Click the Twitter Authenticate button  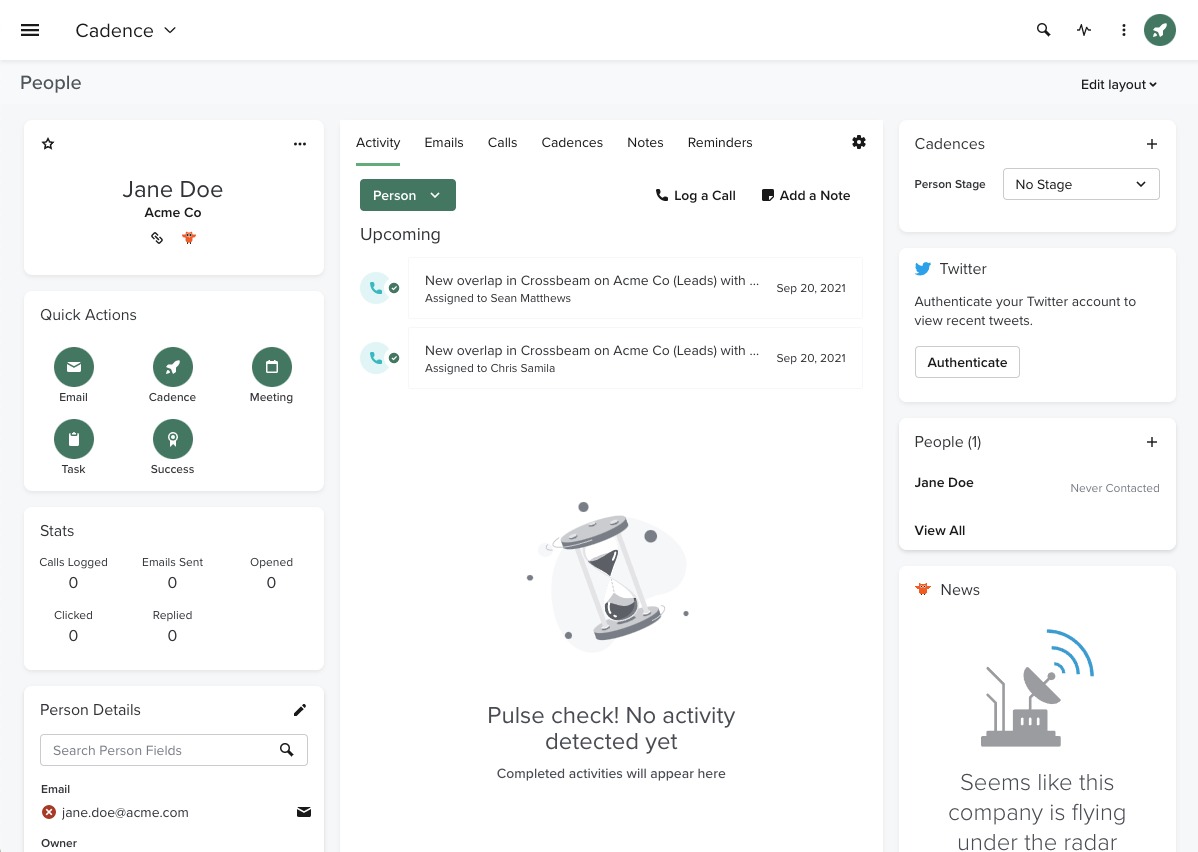pos(966,362)
